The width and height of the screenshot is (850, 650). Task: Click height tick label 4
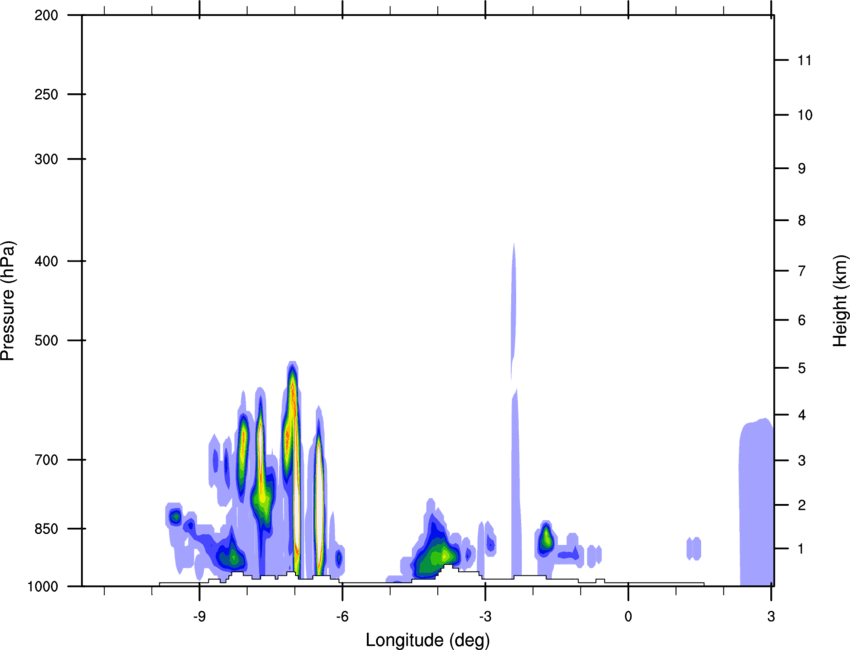pos(801,415)
